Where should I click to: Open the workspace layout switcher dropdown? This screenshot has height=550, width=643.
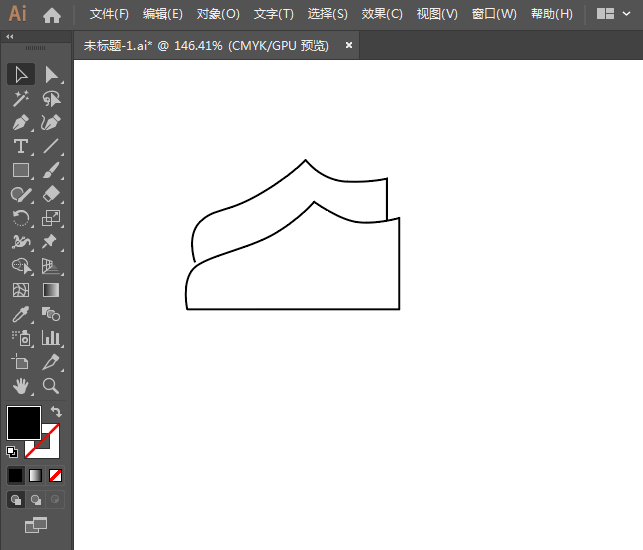point(615,14)
